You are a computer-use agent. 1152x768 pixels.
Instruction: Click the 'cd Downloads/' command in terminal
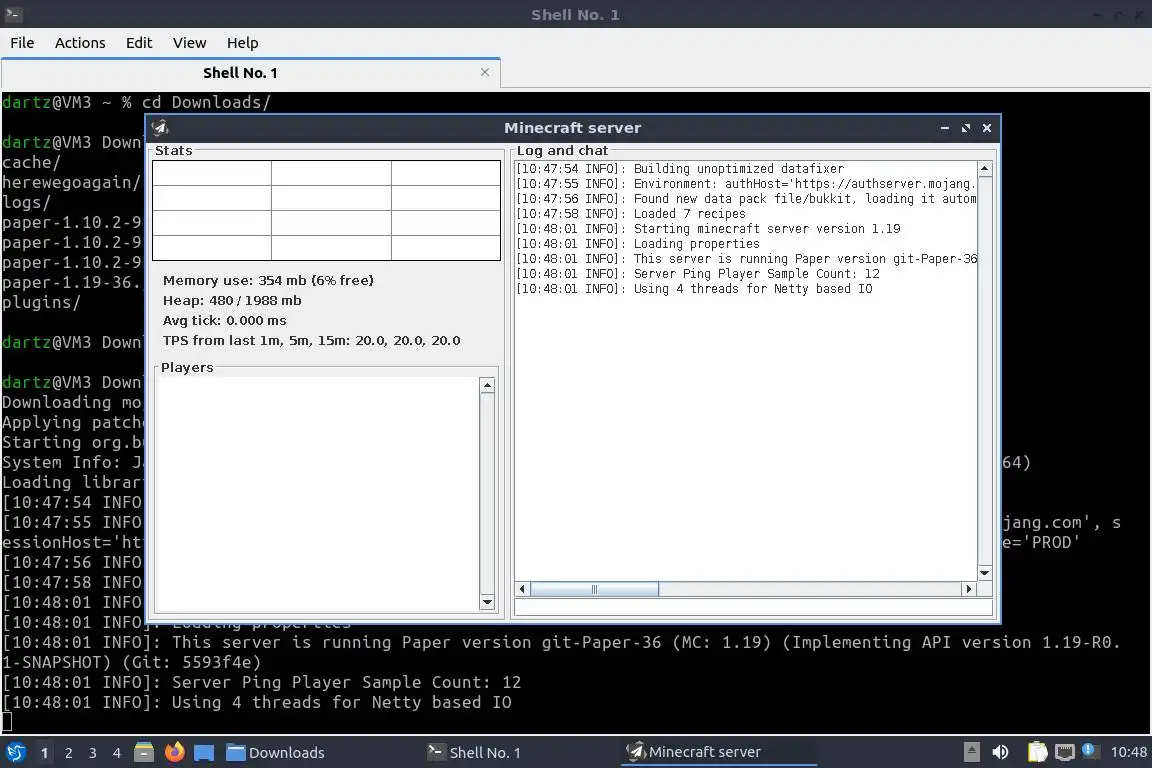pos(206,102)
